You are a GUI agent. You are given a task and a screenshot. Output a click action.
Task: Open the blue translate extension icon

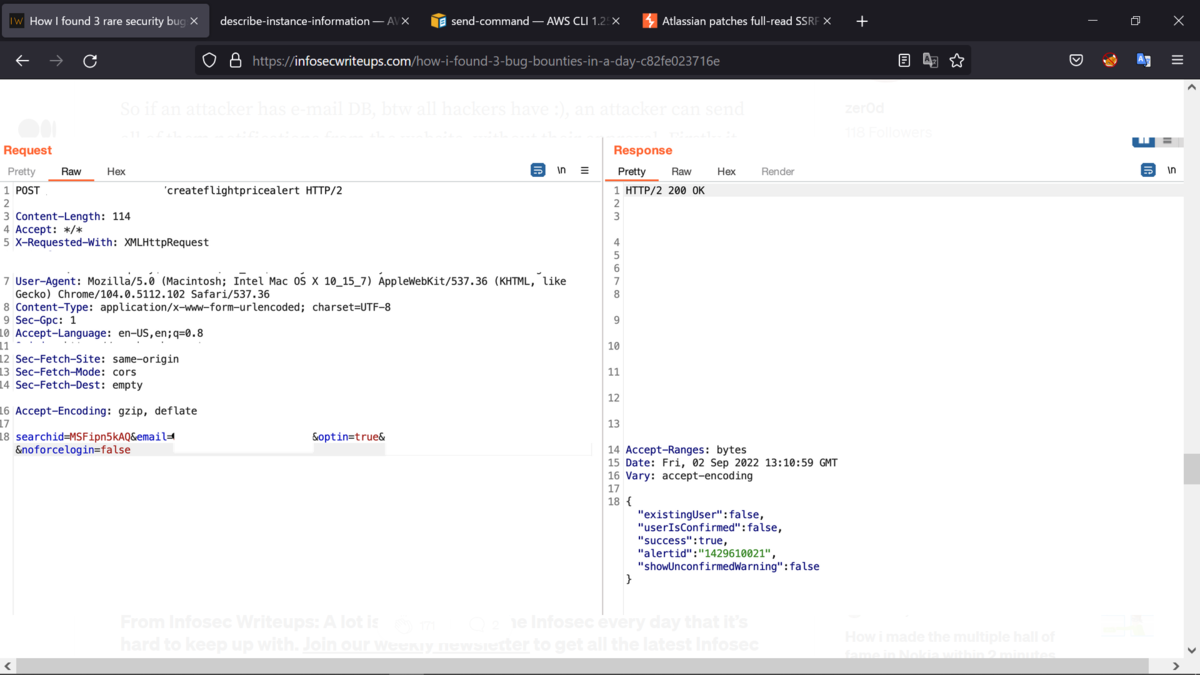1144,60
